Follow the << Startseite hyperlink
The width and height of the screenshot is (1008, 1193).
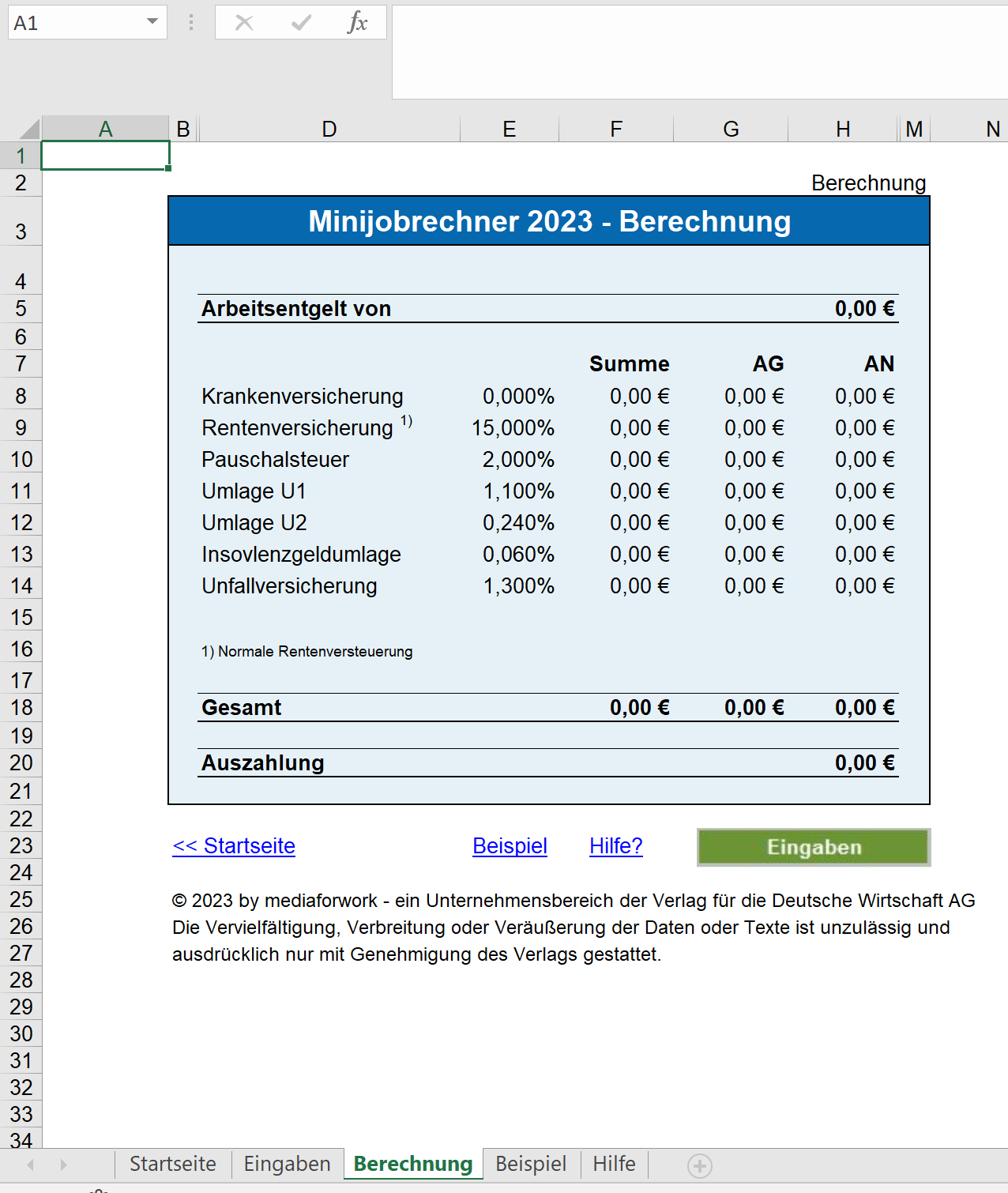tap(234, 846)
